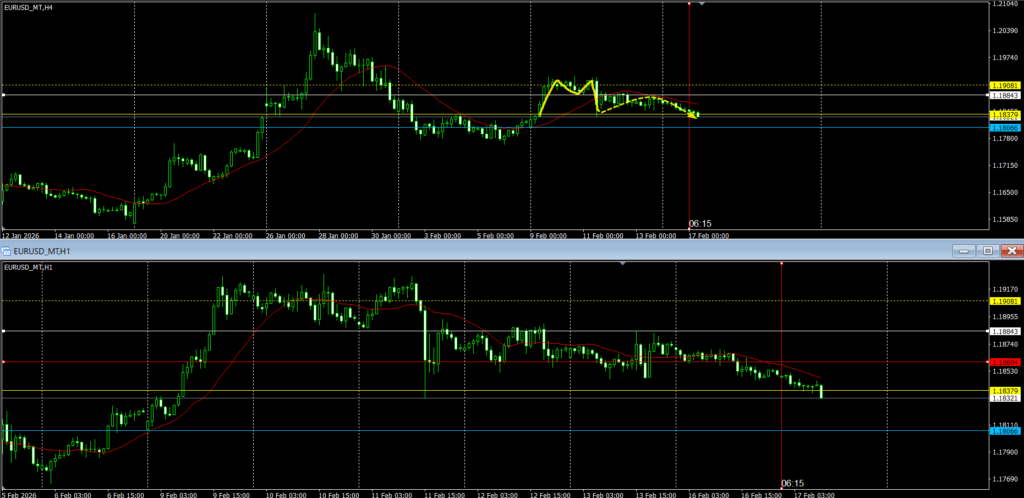Restore the EURUSD_MT,H1 chart window
The height and width of the screenshot is (498, 1024).
(x=987, y=250)
